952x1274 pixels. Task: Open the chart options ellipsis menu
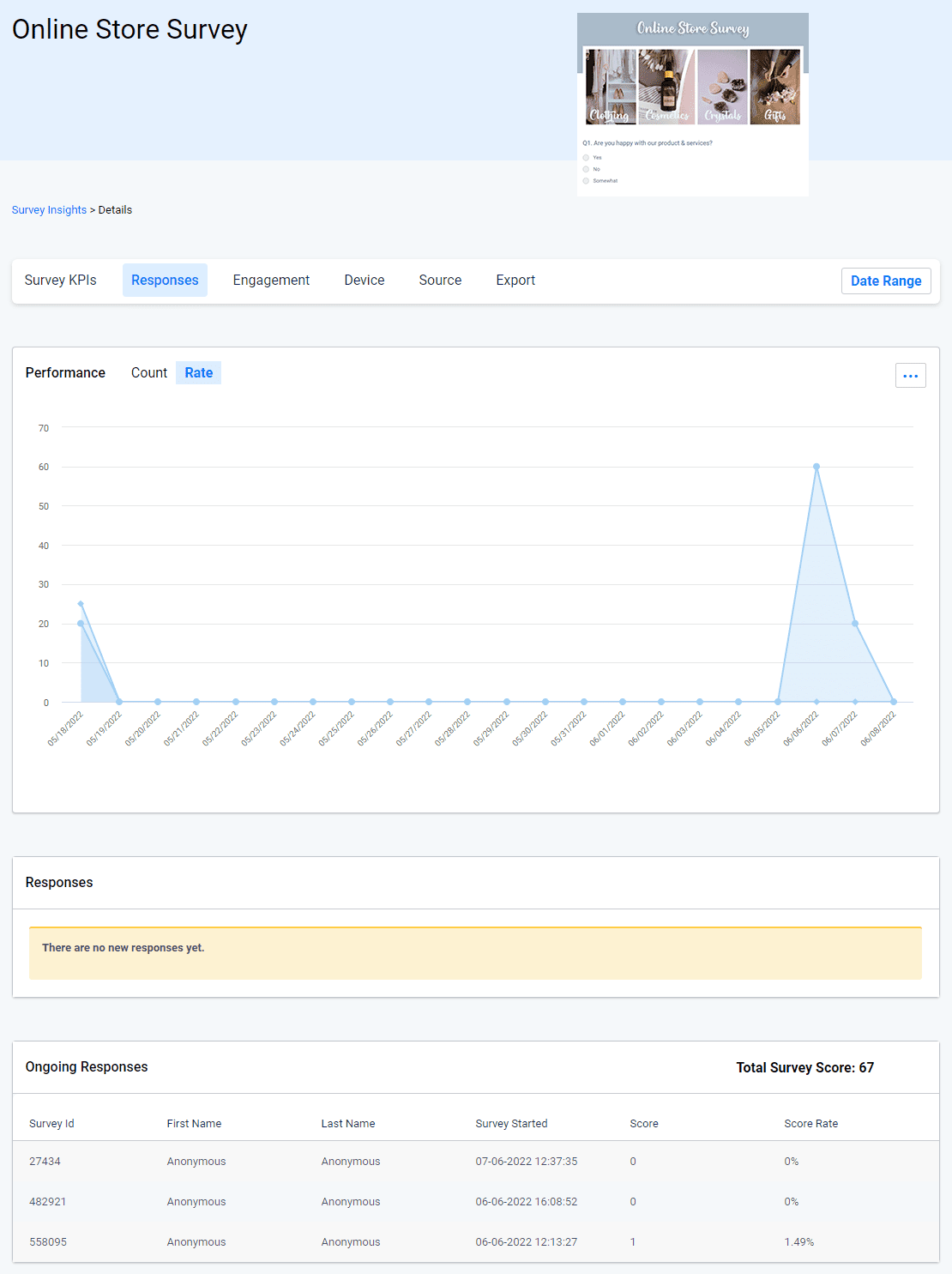910,375
